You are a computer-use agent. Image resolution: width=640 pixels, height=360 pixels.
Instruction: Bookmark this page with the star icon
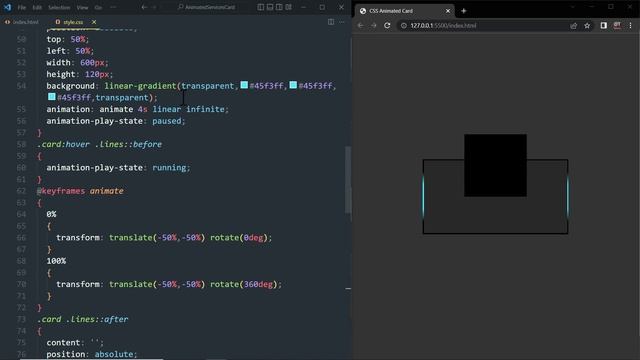[x=587, y=25]
